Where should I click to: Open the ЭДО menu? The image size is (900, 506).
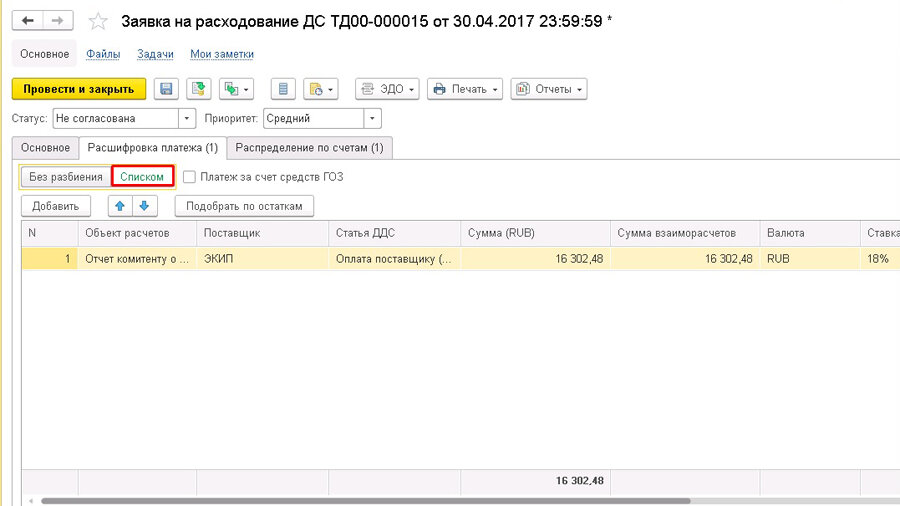click(387, 89)
